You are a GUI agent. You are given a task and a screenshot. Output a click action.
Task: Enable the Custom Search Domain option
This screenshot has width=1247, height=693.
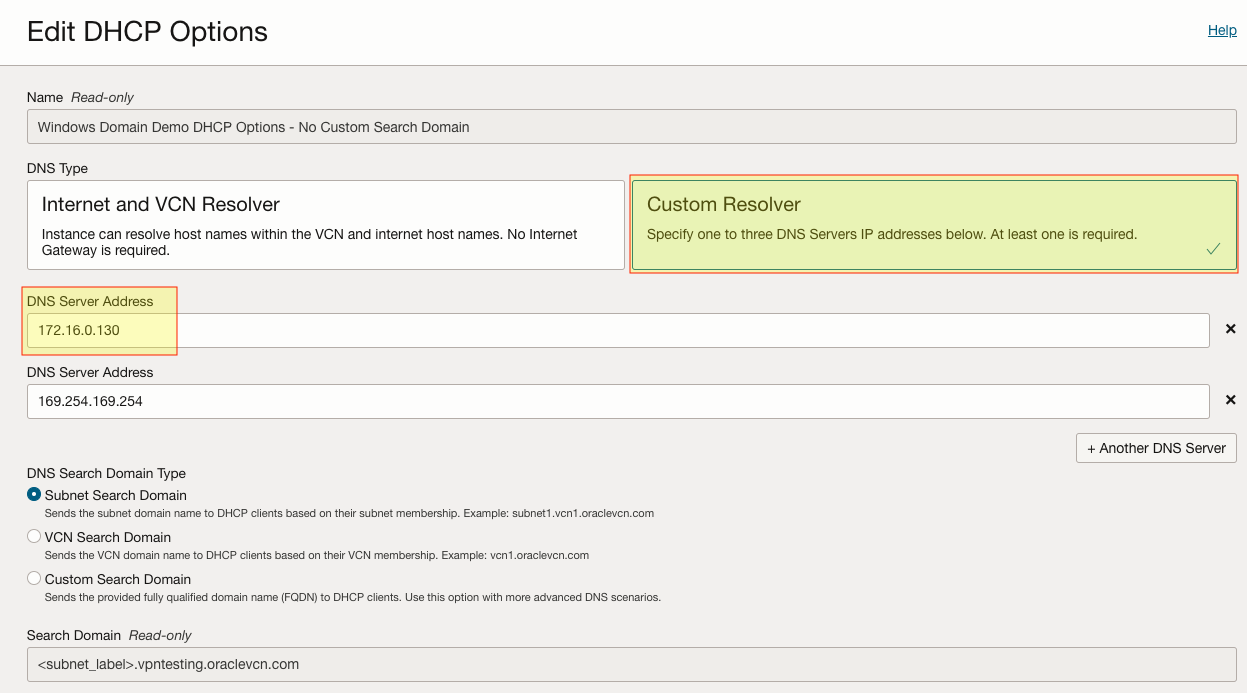pos(33,578)
